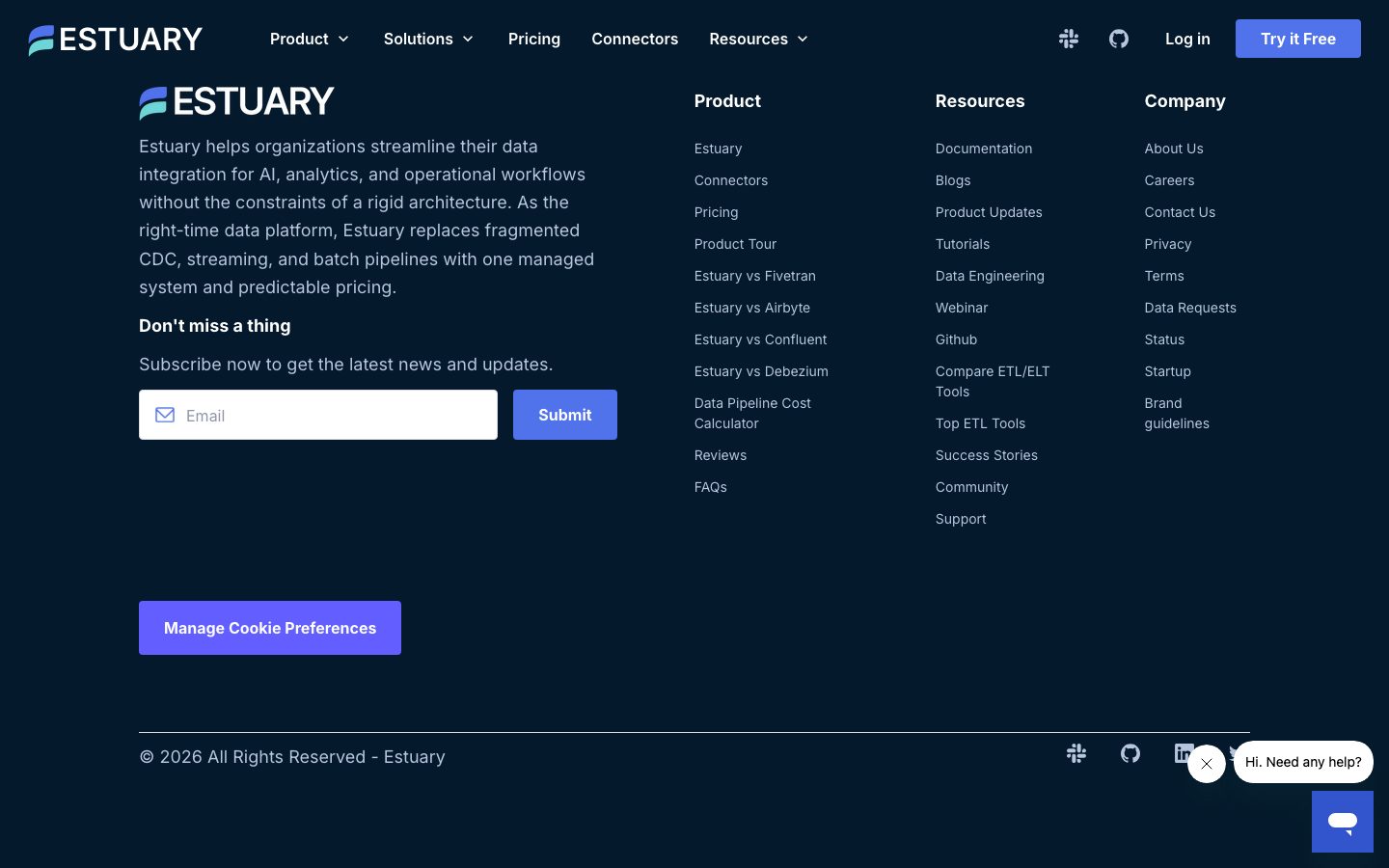This screenshot has height=868, width=1389.
Task: Open Compare ETL/ELT Tools link
Action: [993, 381]
